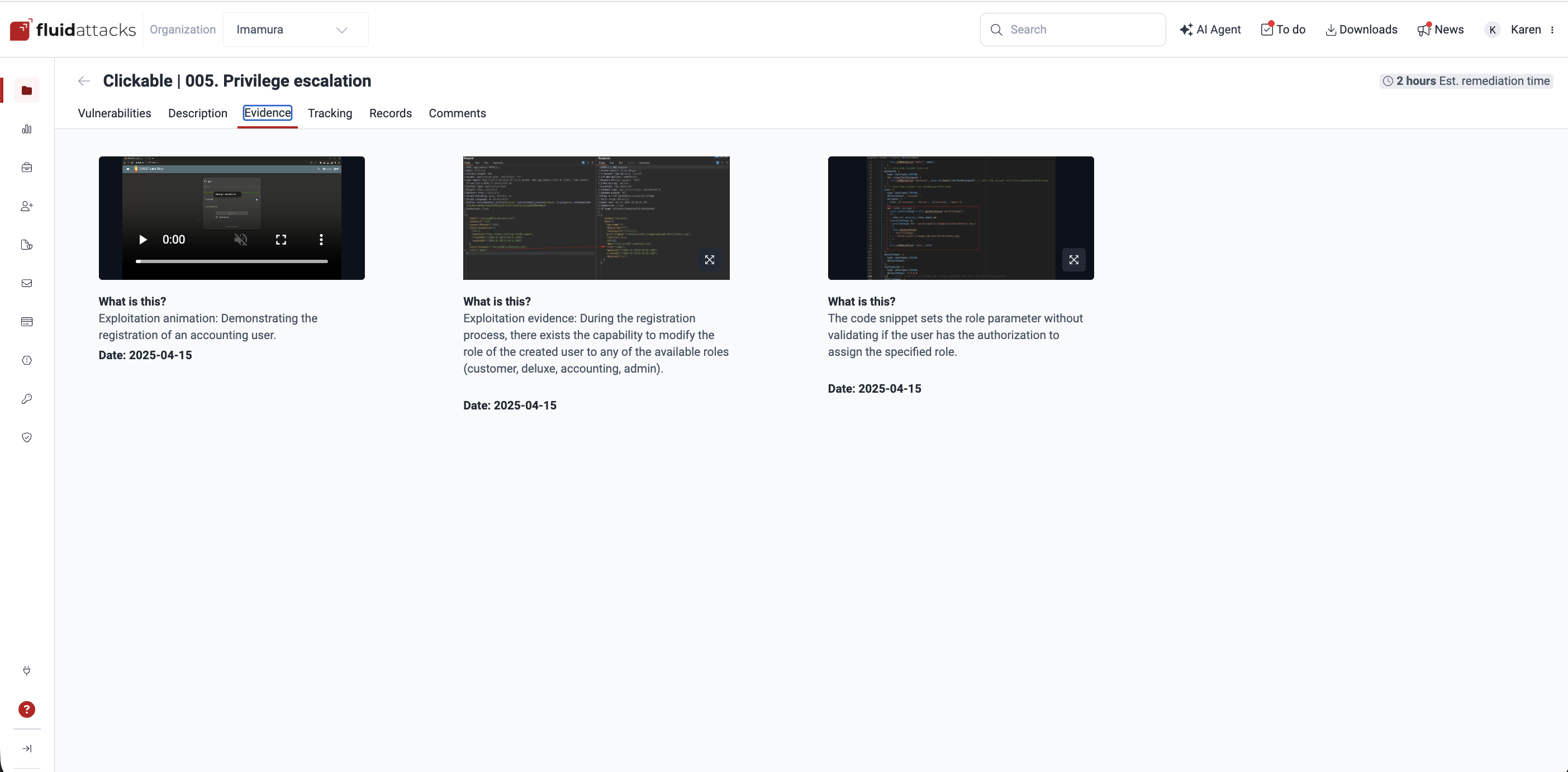Click the AI Agent button
The image size is (1568, 772).
1210,29
